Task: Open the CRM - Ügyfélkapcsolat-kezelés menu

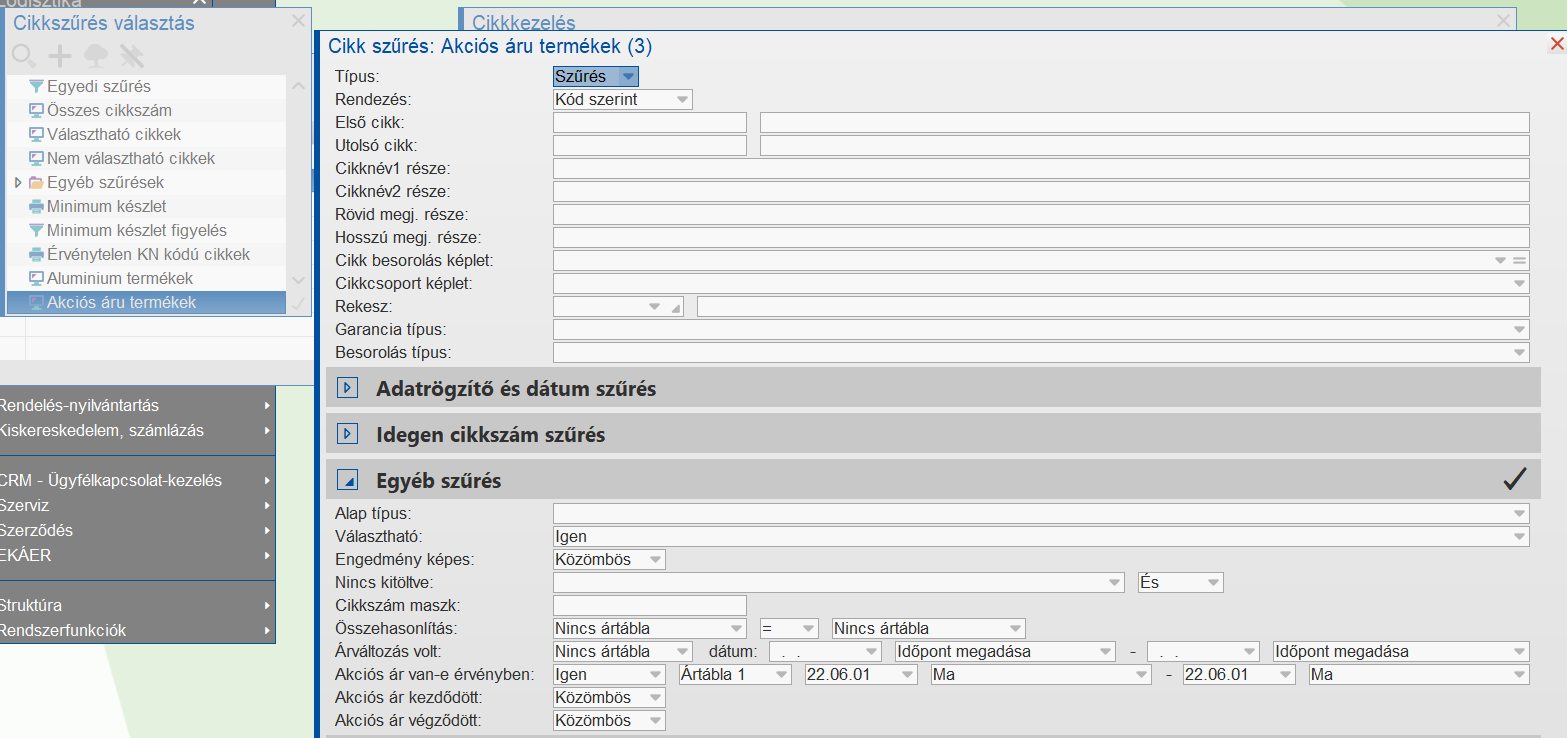Action: 136,481
